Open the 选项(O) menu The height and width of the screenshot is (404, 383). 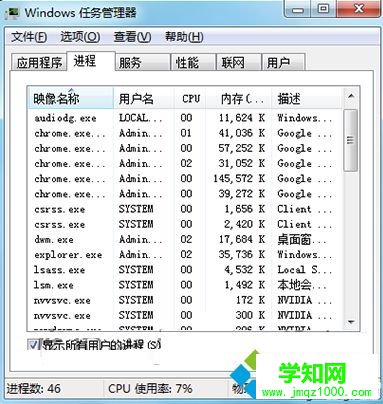80,37
